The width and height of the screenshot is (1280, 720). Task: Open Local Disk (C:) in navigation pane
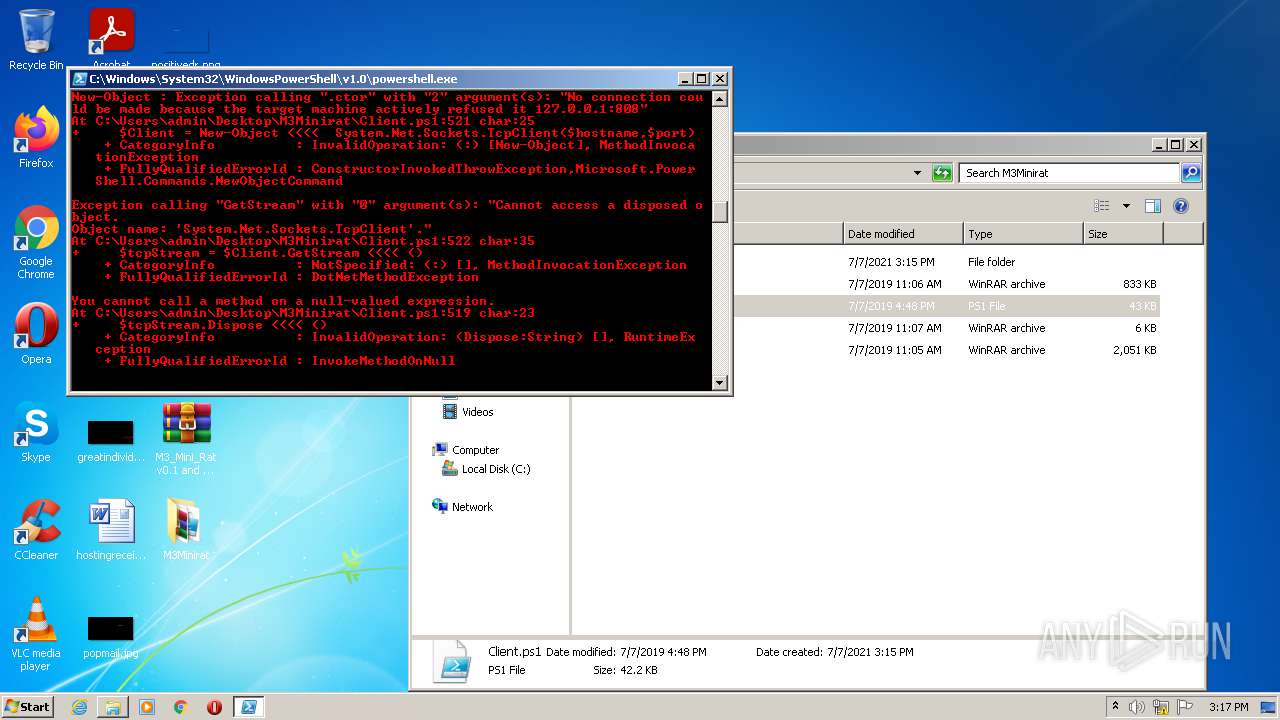486,469
